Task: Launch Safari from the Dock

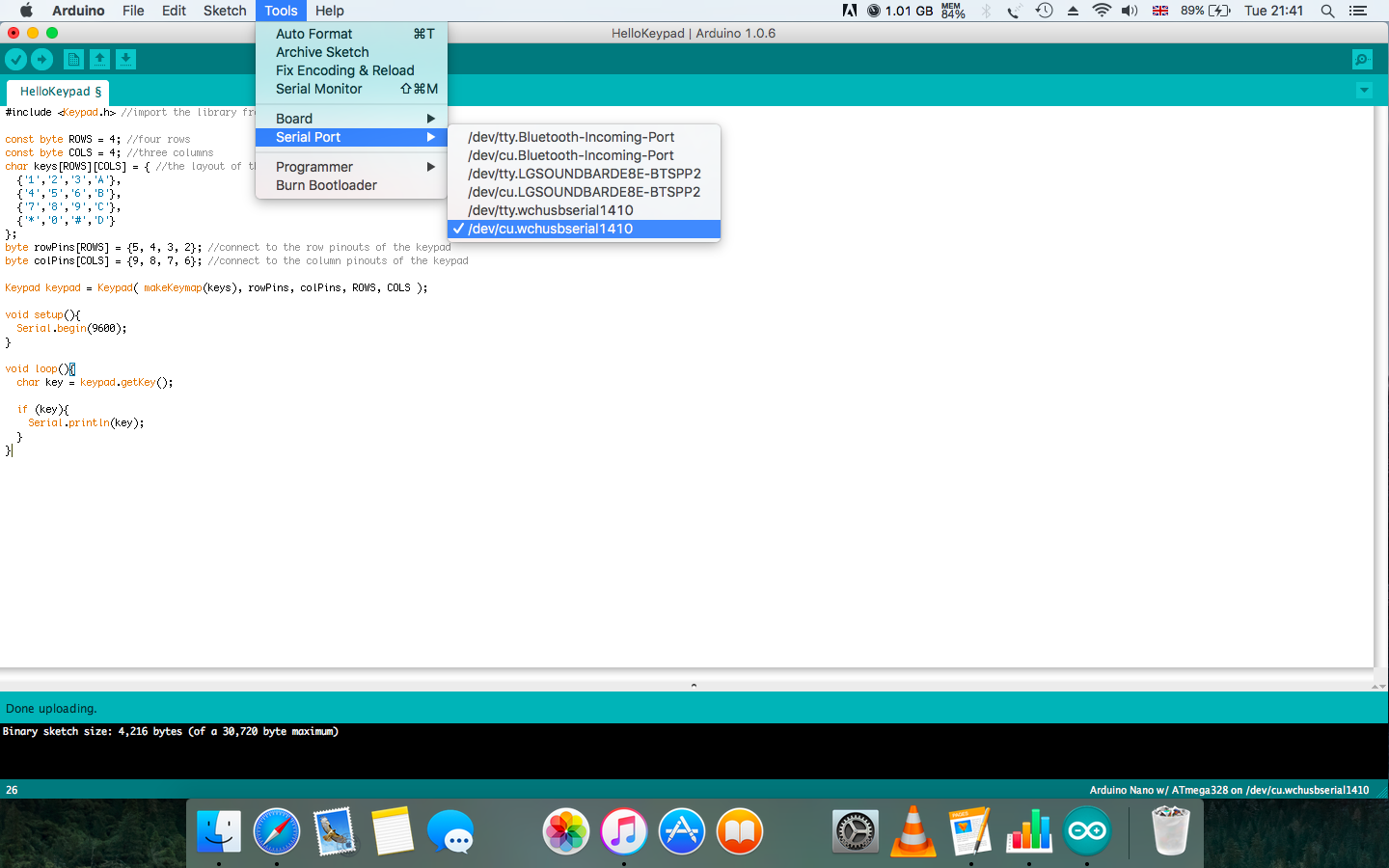Action: point(277,831)
